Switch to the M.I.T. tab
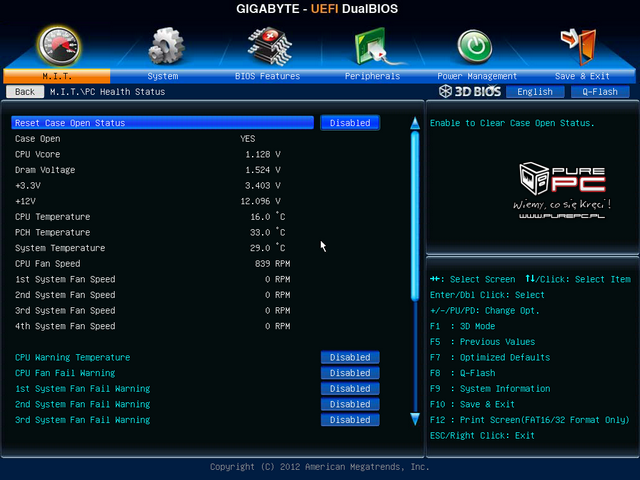The width and height of the screenshot is (640, 480). tap(57, 76)
